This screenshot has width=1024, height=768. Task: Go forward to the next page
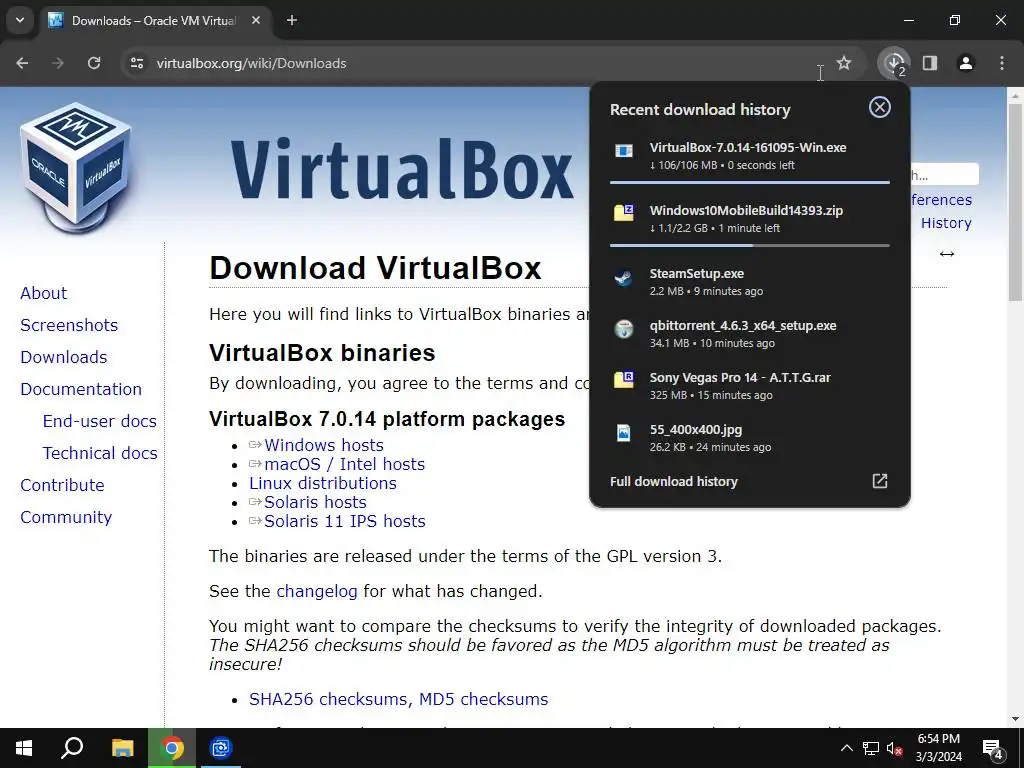(x=58, y=63)
